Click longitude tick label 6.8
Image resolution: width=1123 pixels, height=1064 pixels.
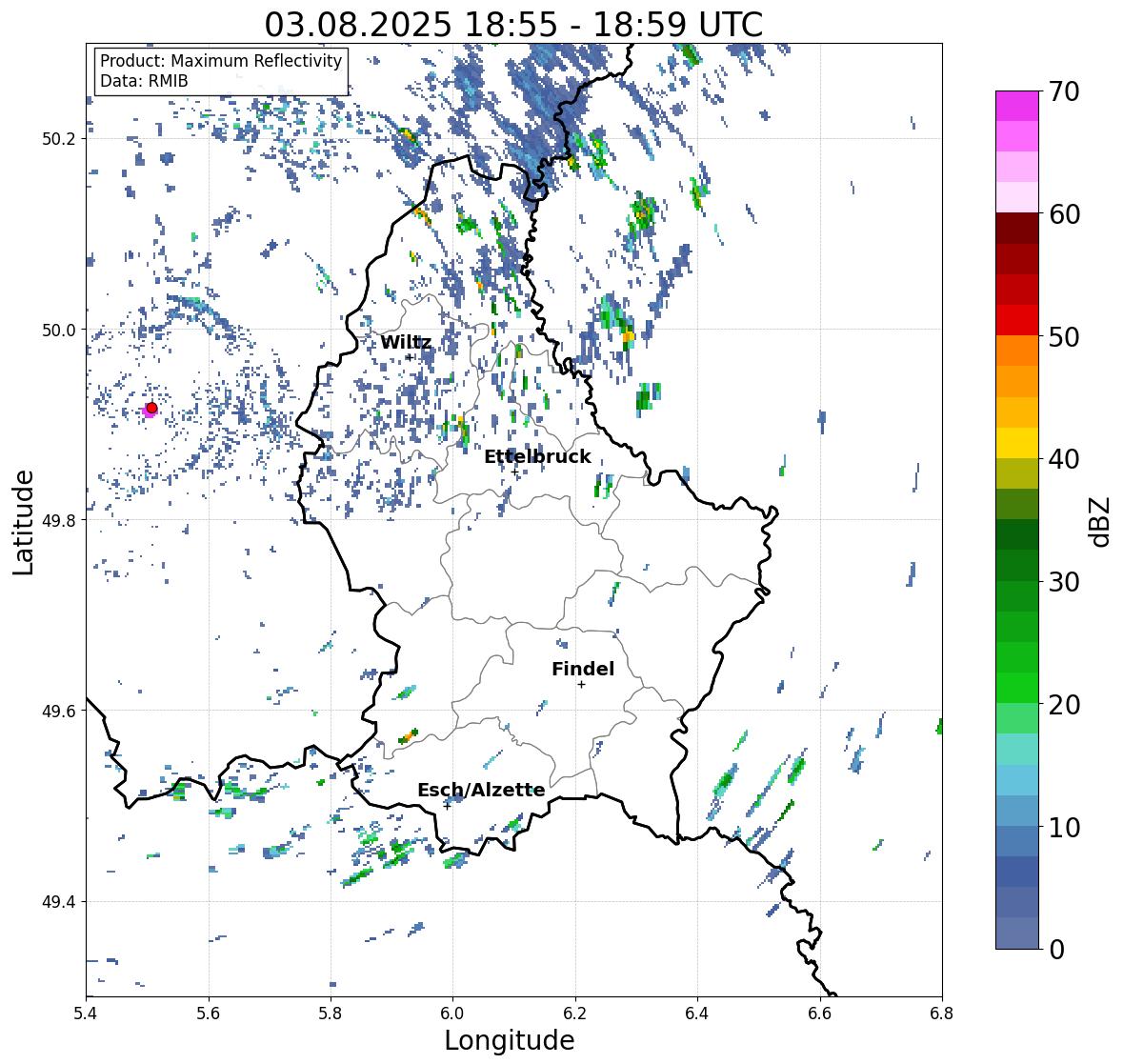pyautogui.click(x=942, y=1013)
